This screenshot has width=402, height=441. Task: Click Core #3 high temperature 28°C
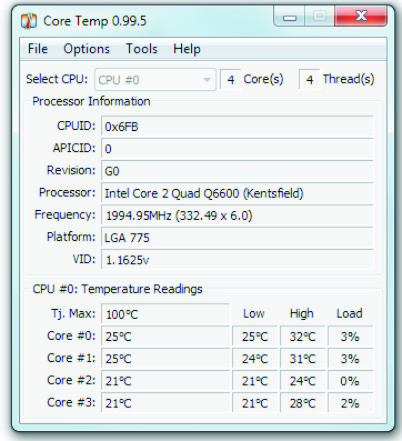coord(302,403)
